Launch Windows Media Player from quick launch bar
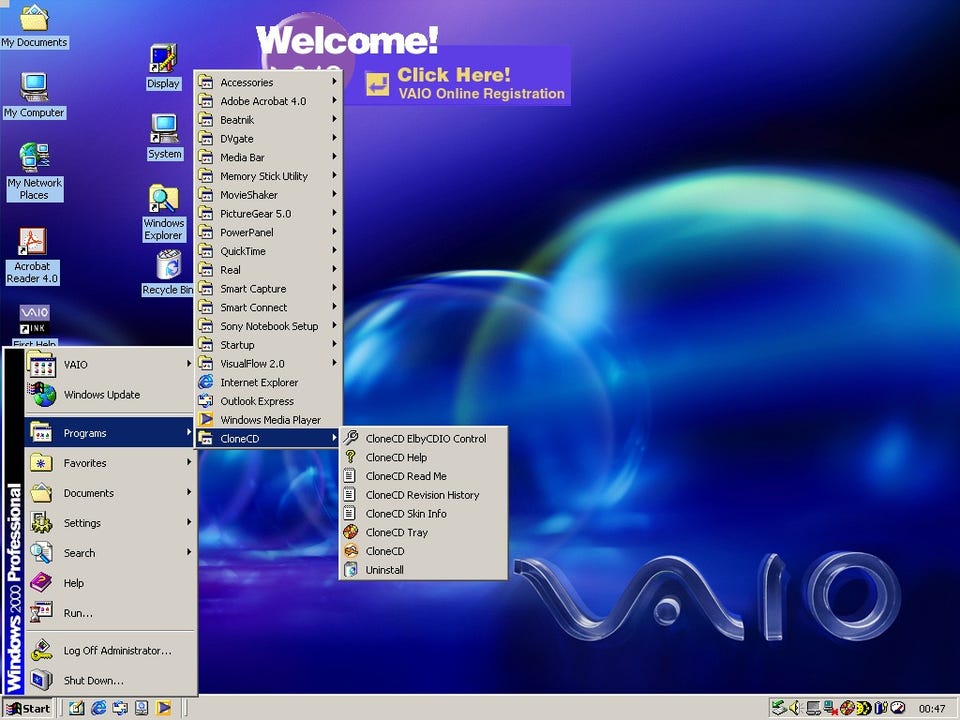This screenshot has height=720, width=960. tap(163, 708)
